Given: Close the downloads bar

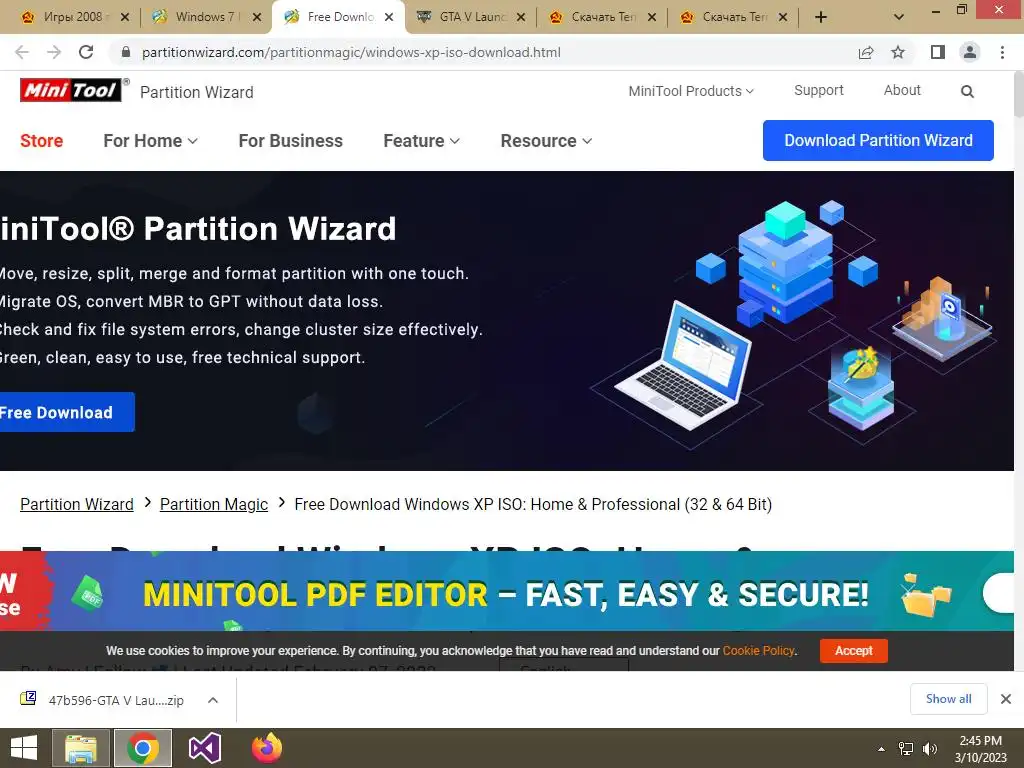Looking at the screenshot, I should [x=1006, y=699].
